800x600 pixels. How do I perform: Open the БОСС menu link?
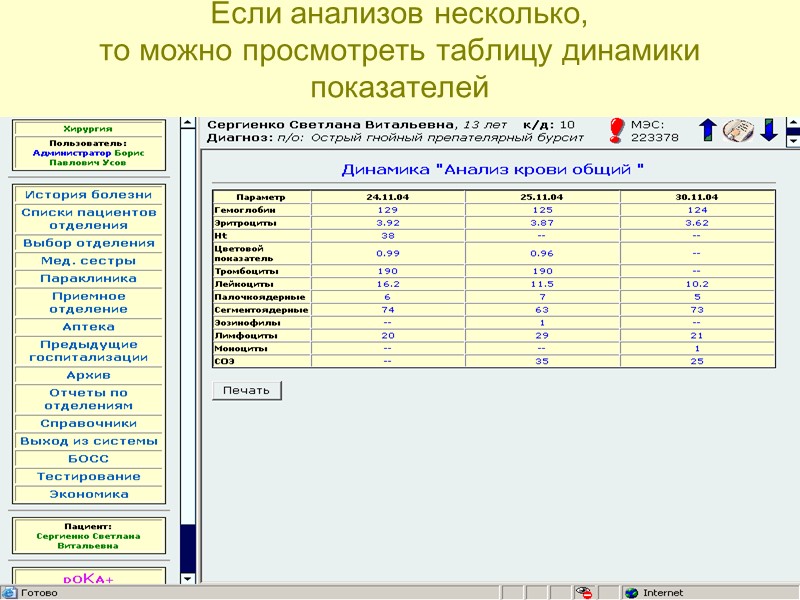pos(88,459)
